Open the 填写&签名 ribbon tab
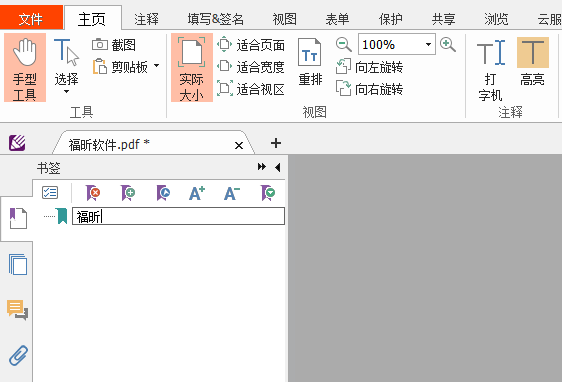The width and height of the screenshot is (562, 382). tap(215, 19)
